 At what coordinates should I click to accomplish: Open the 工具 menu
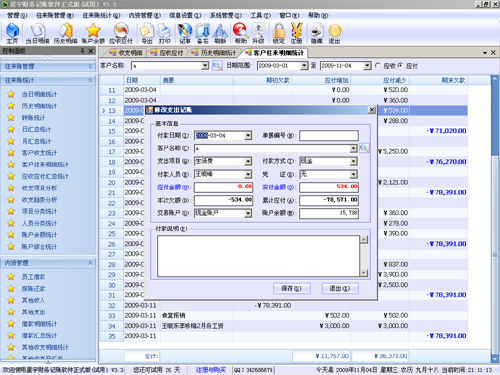260,15
